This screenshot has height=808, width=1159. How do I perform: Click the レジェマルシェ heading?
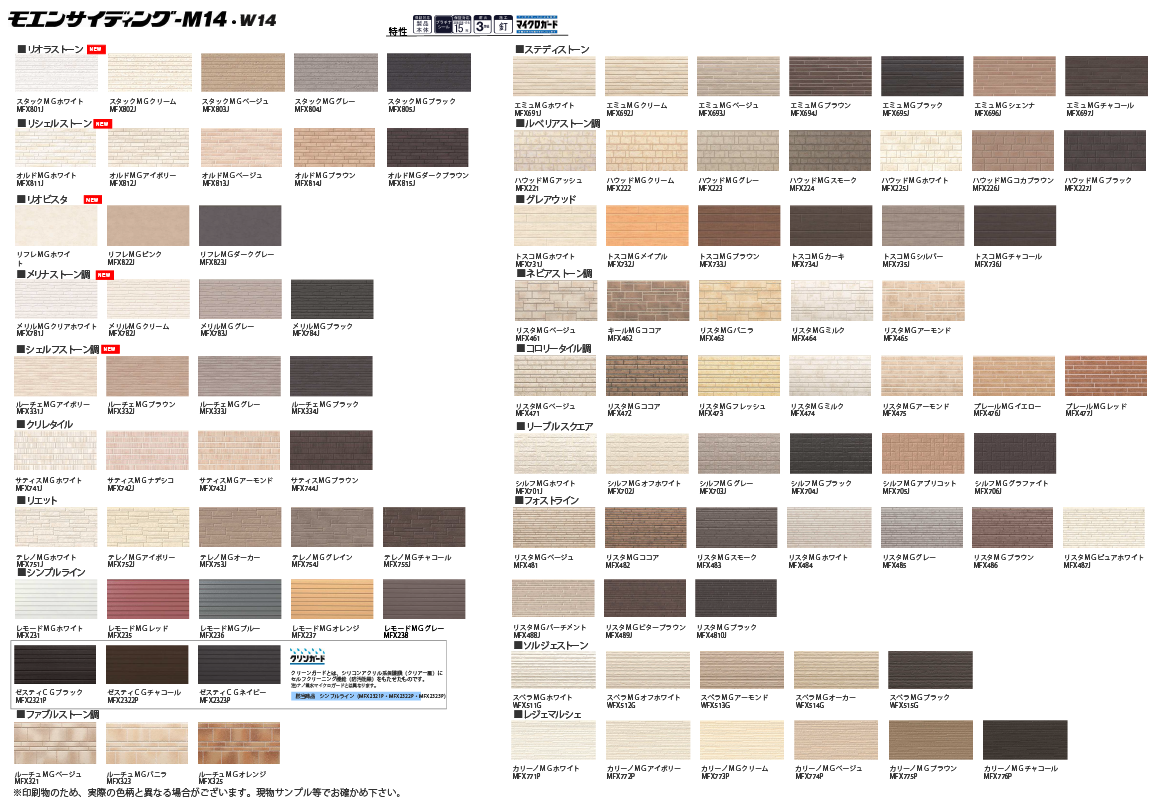click(548, 715)
